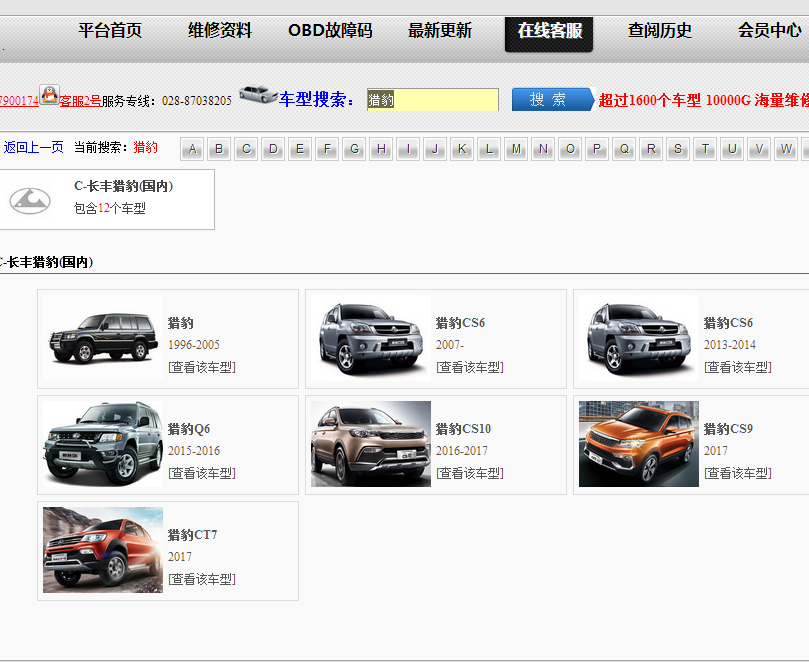
Task: Filter by letter C
Action: [246, 149]
